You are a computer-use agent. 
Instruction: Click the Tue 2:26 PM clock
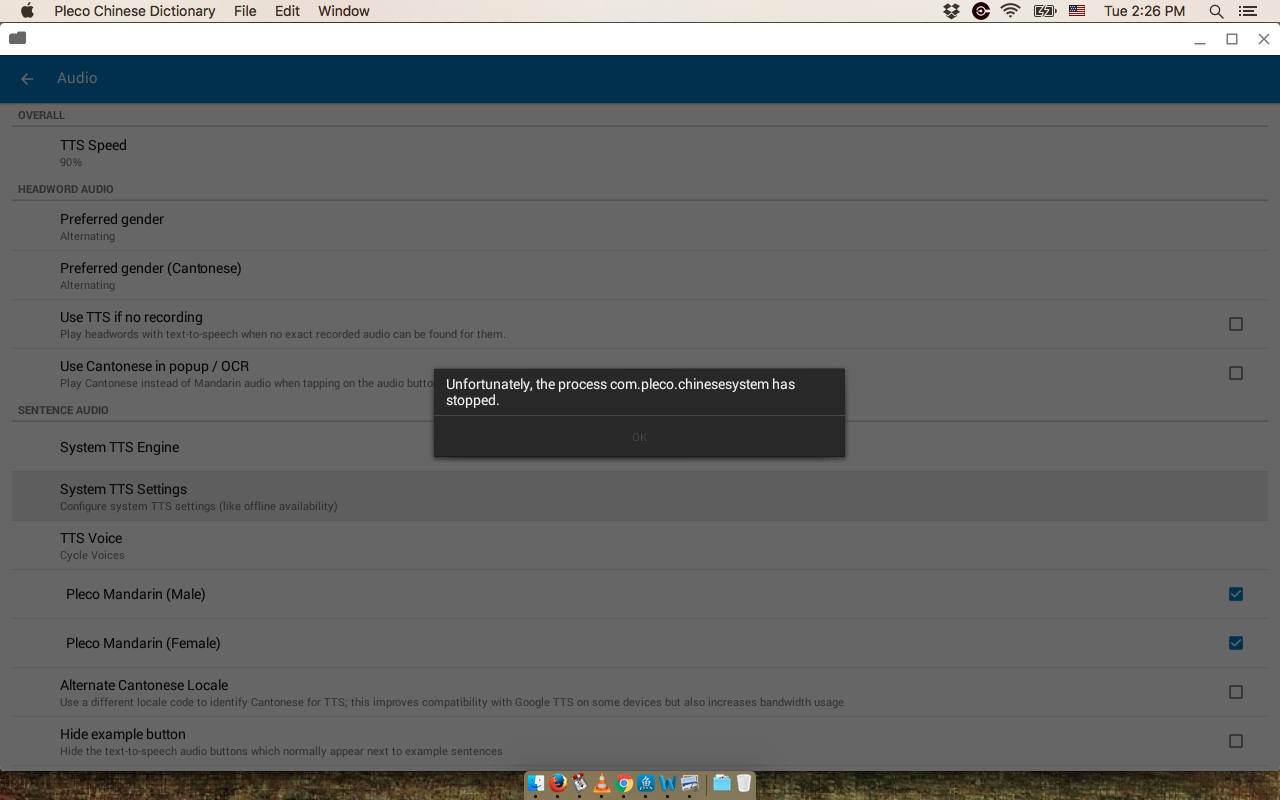pyautogui.click(x=1145, y=11)
